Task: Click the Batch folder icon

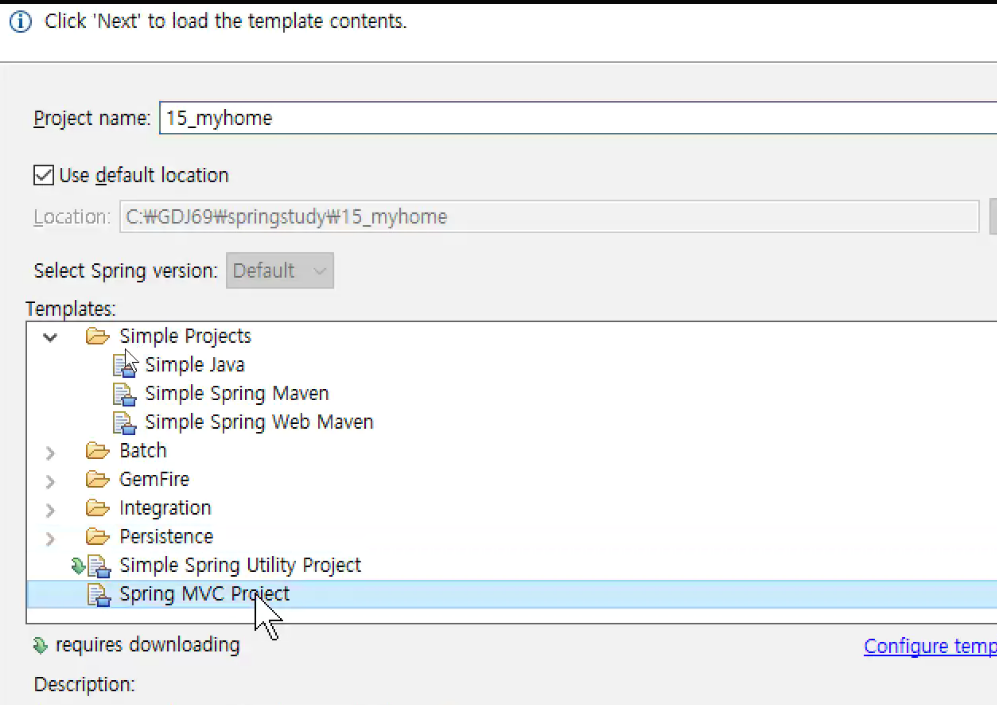Action: [97, 451]
